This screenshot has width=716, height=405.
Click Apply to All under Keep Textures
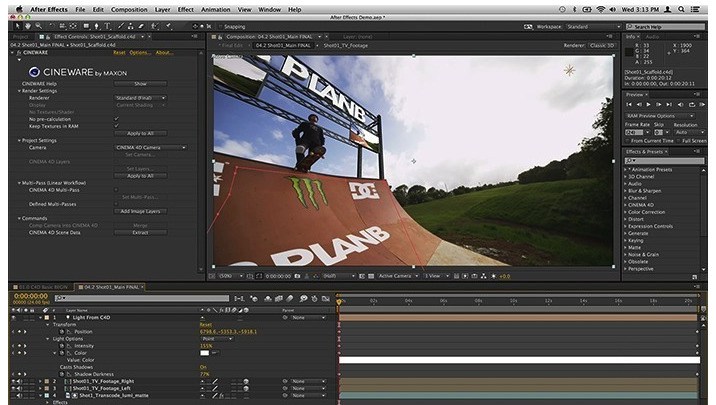(140, 133)
